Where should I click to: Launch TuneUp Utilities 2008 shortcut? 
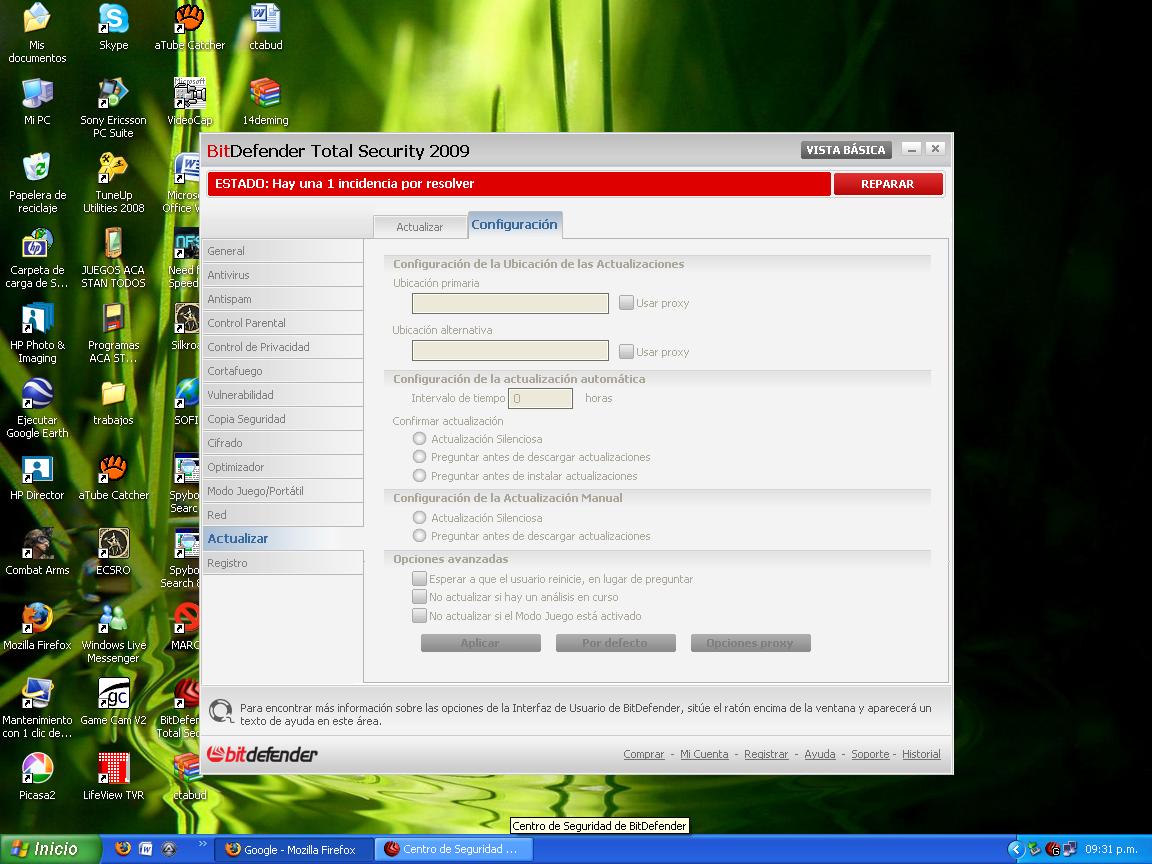113,182
